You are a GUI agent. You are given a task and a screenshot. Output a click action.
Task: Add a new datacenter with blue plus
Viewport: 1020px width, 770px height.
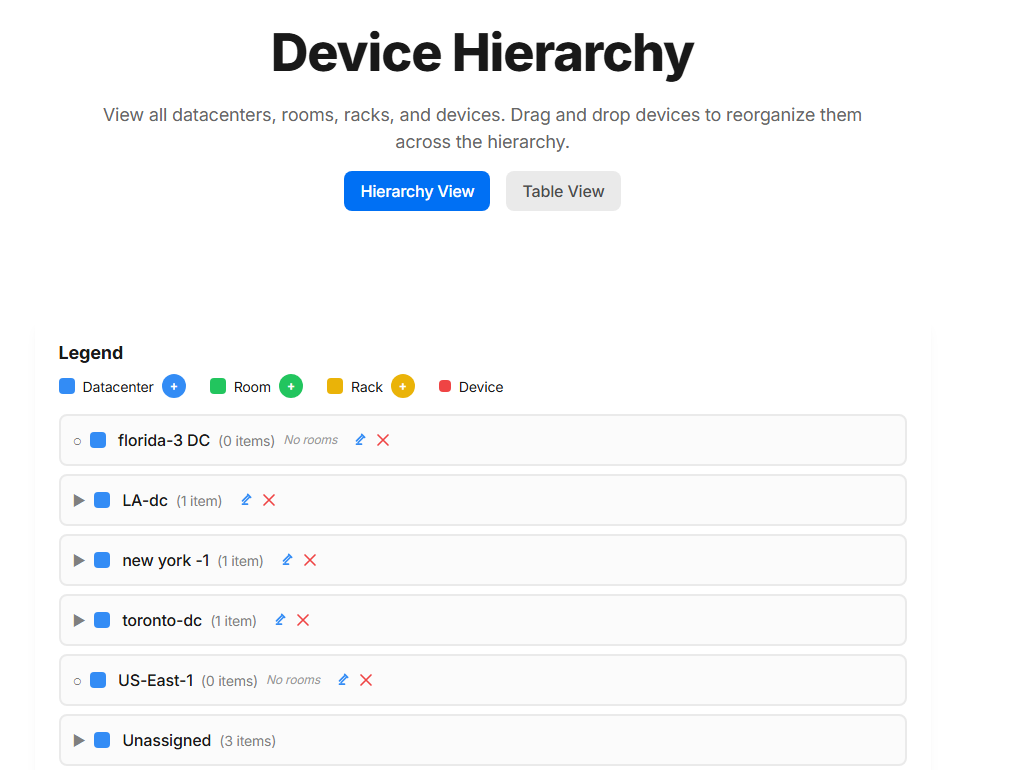(x=174, y=386)
